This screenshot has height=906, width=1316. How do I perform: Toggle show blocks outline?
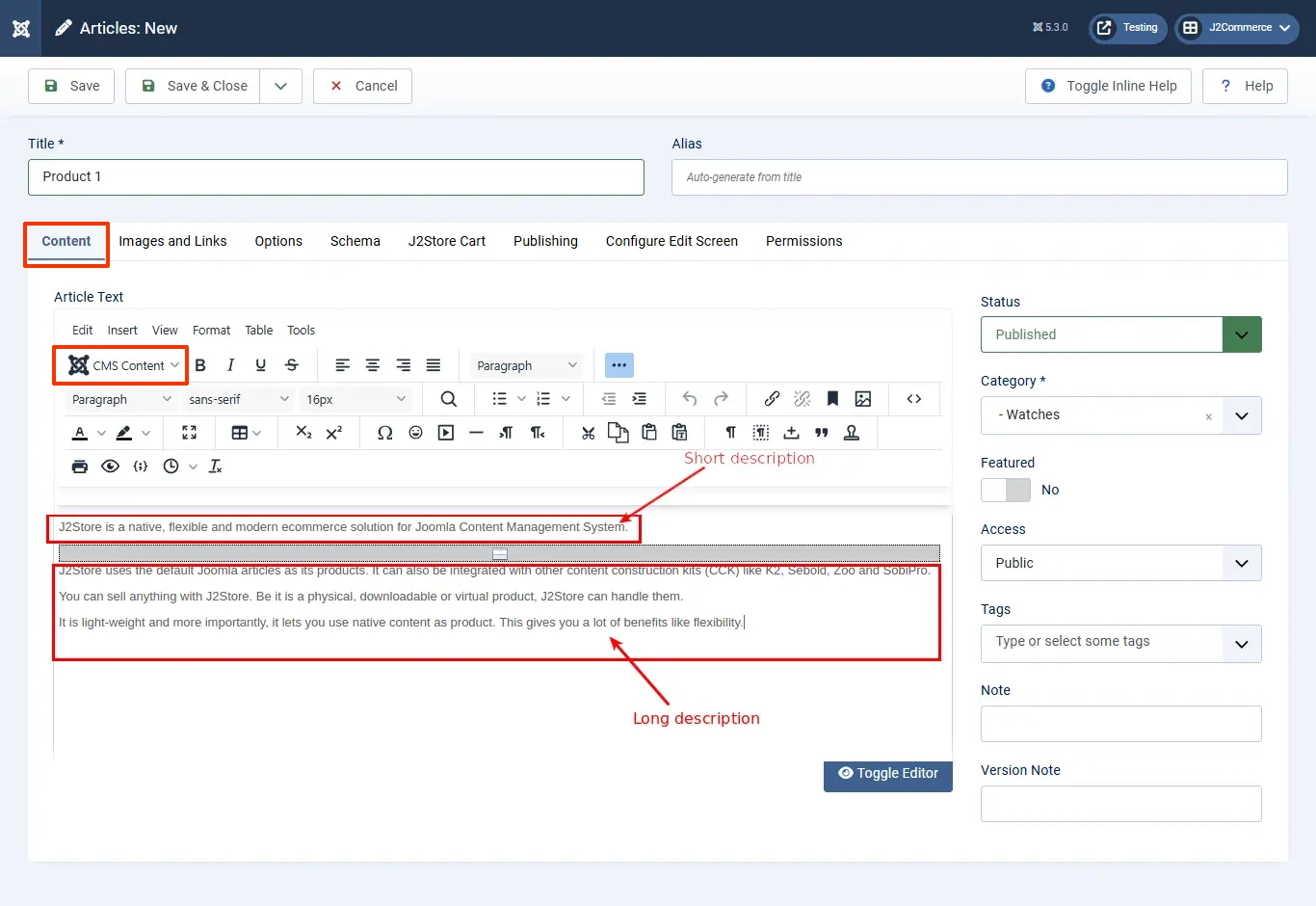(x=761, y=433)
